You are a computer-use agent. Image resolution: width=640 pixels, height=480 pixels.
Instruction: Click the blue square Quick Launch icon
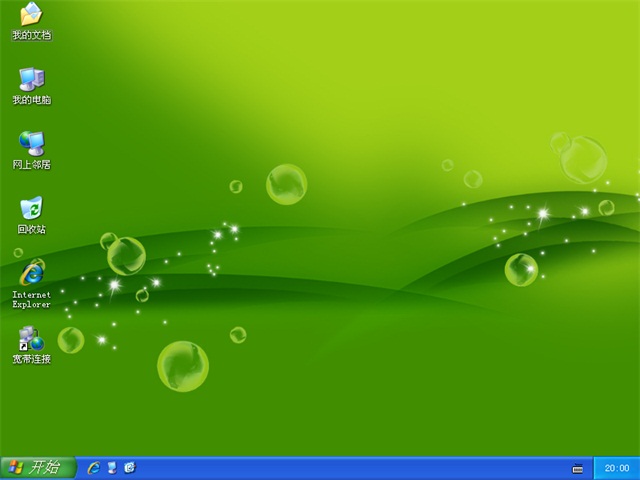coord(129,467)
